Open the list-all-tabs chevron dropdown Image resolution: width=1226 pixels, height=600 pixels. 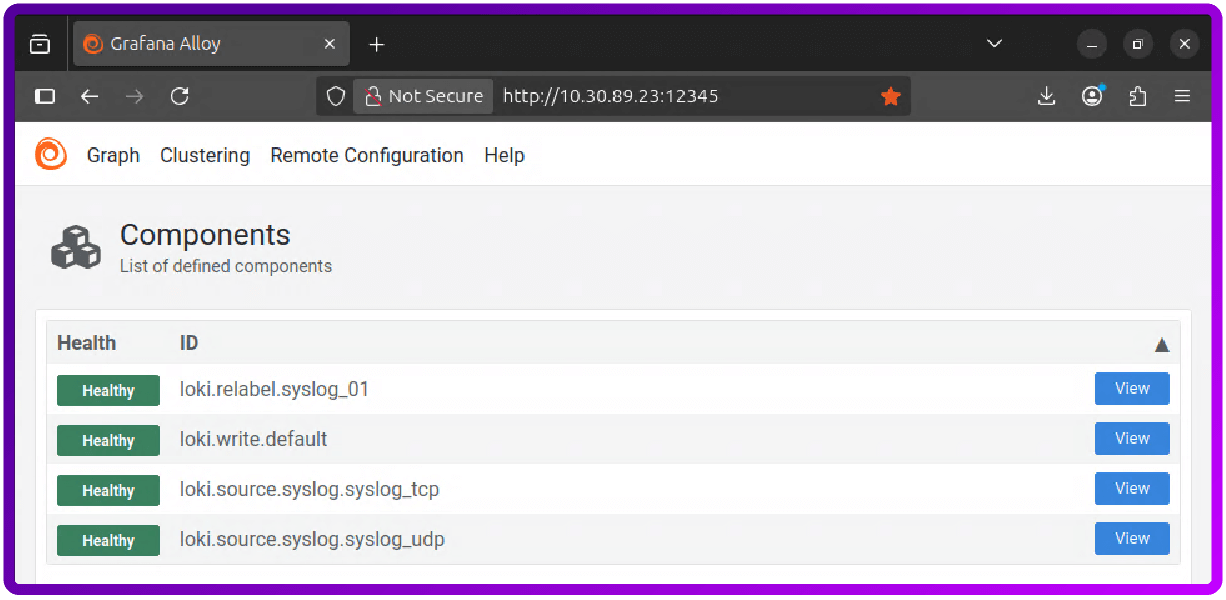[x=994, y=43]
